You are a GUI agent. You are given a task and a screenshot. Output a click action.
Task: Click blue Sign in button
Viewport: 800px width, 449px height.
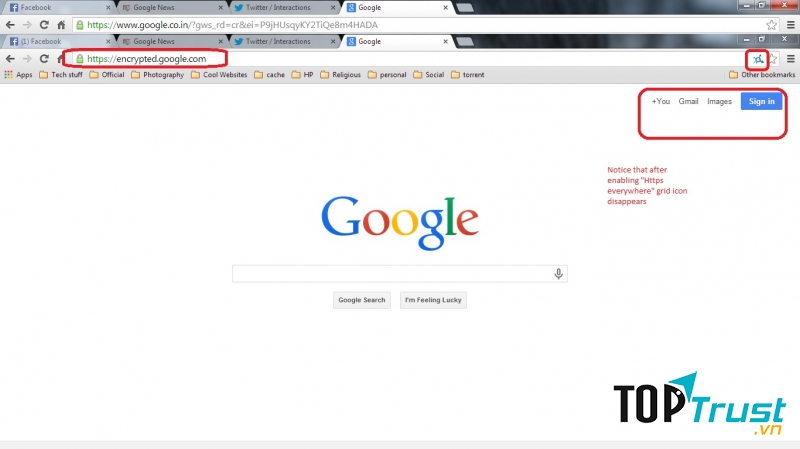click(x=761, y=101)
